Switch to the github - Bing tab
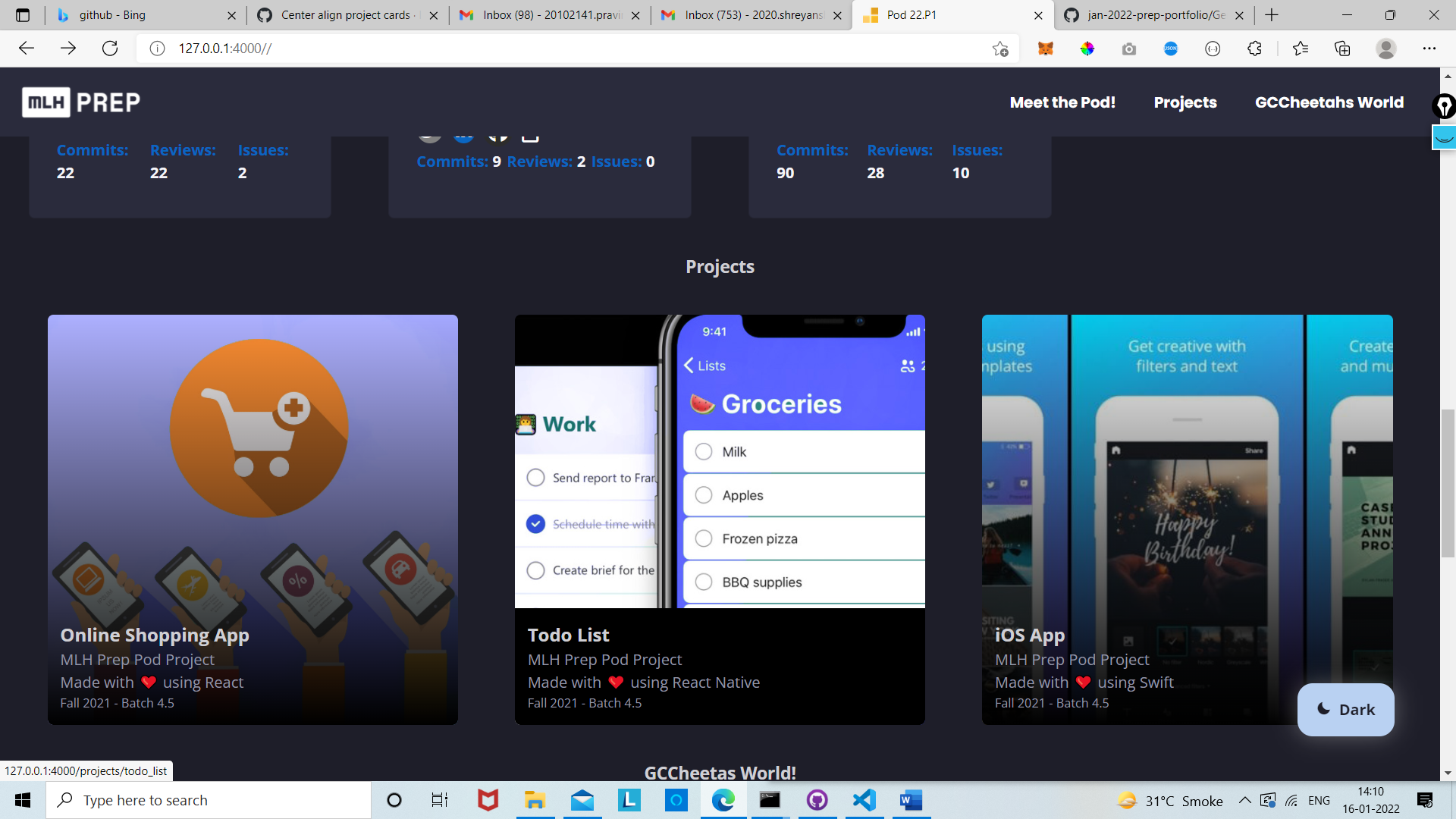 pos(144,15)
